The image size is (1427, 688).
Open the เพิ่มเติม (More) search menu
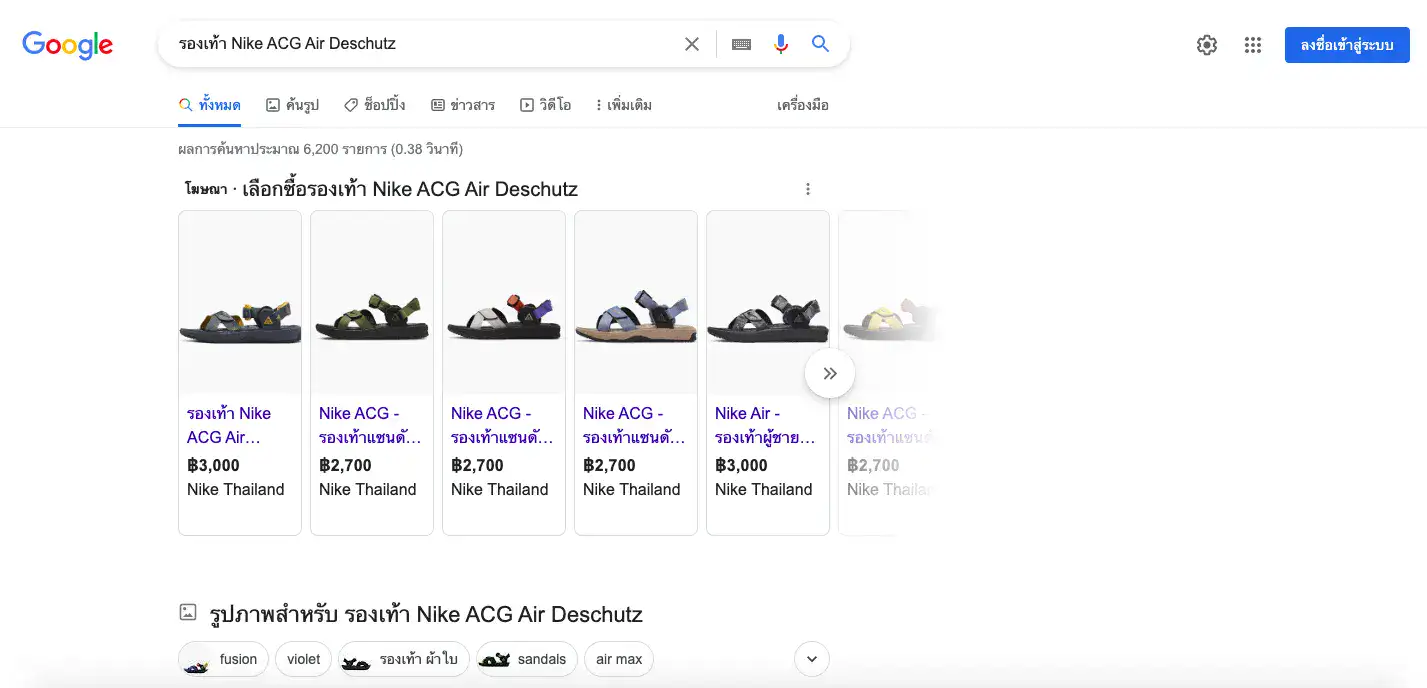623,104
